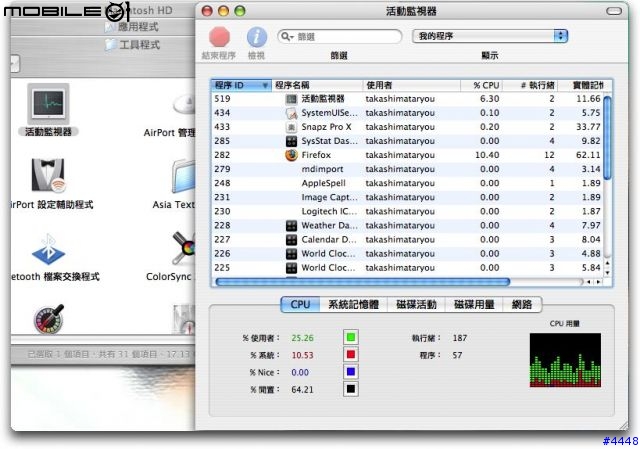Click the 結束程序 toolbar label

click(219, 56)
